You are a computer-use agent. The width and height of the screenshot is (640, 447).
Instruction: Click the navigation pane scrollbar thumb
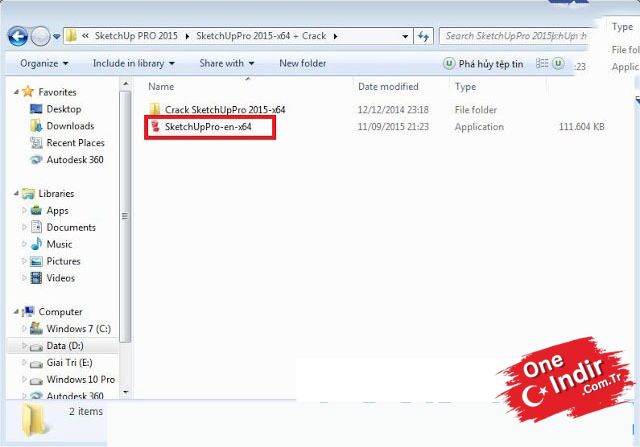click(x=125, y=216)
